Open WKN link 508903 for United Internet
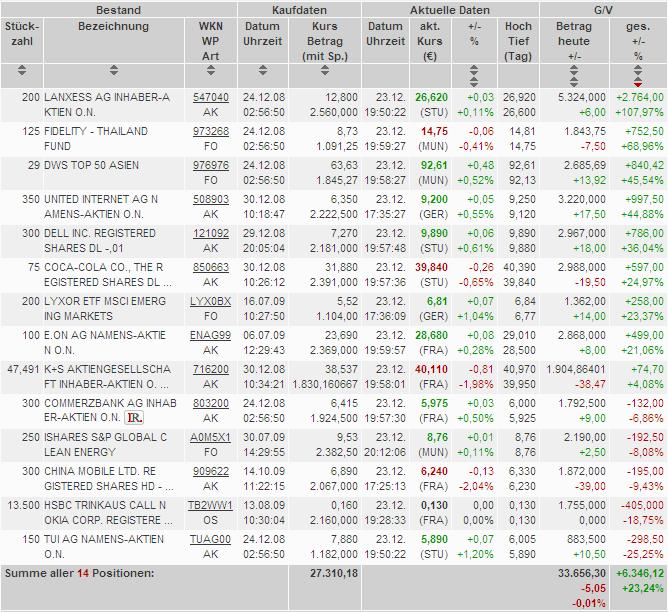The image size is (668, 612). [210, 200]
